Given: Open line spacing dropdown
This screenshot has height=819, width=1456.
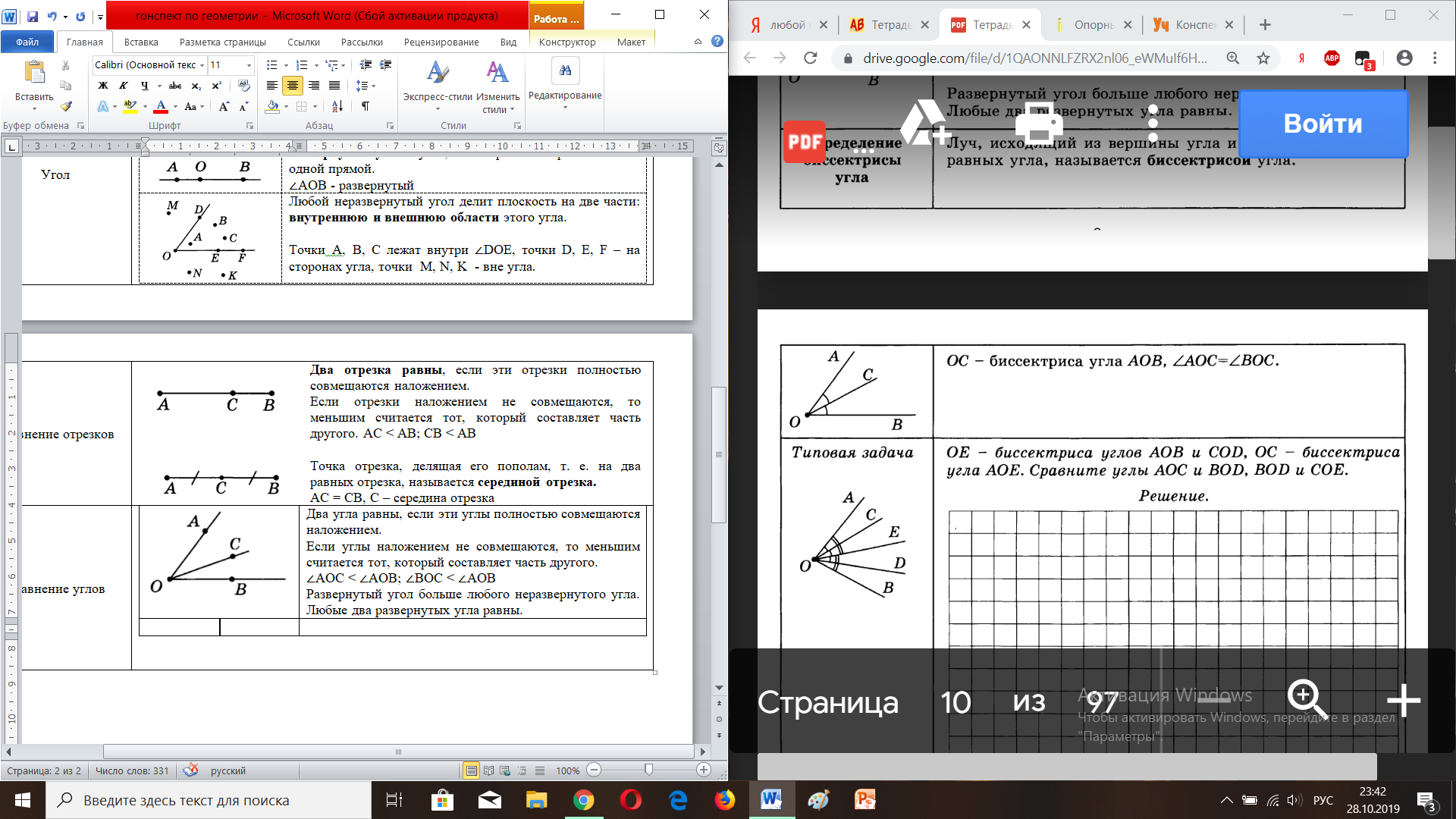Looking at the screenshot, I should (365, 86).
